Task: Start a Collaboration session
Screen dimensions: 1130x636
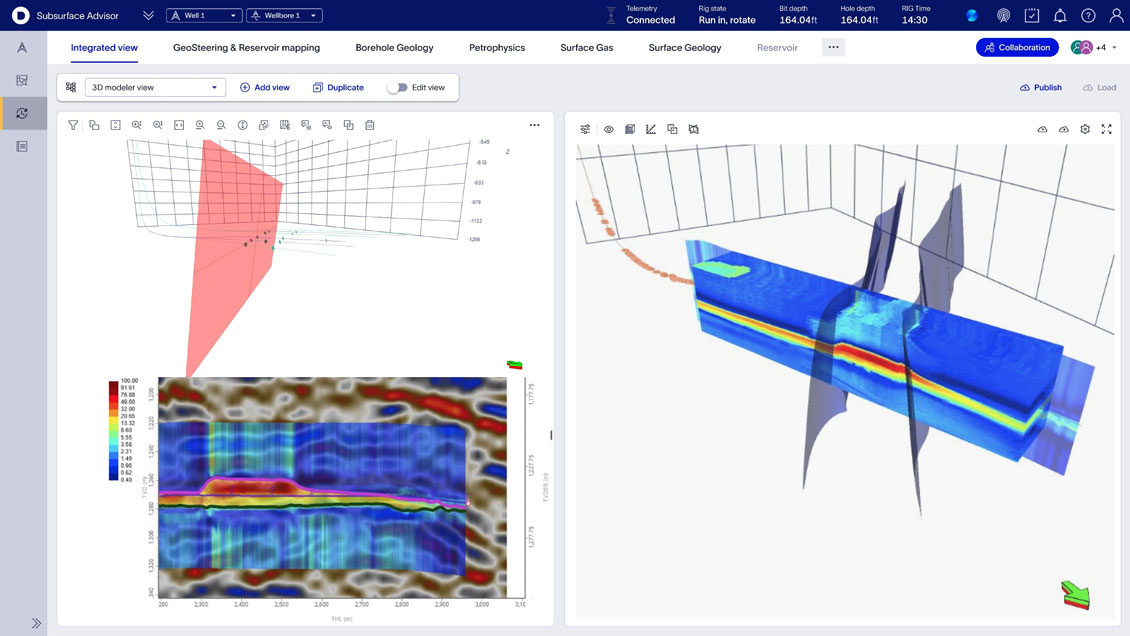Action: click(1017, 47)
